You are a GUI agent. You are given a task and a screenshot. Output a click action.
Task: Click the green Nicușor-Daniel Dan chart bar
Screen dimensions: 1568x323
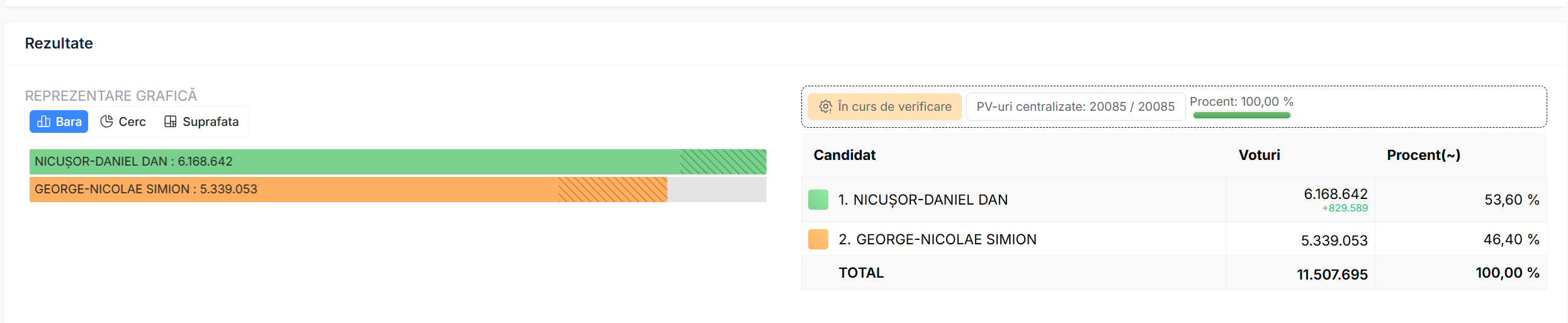click(398, 162)
